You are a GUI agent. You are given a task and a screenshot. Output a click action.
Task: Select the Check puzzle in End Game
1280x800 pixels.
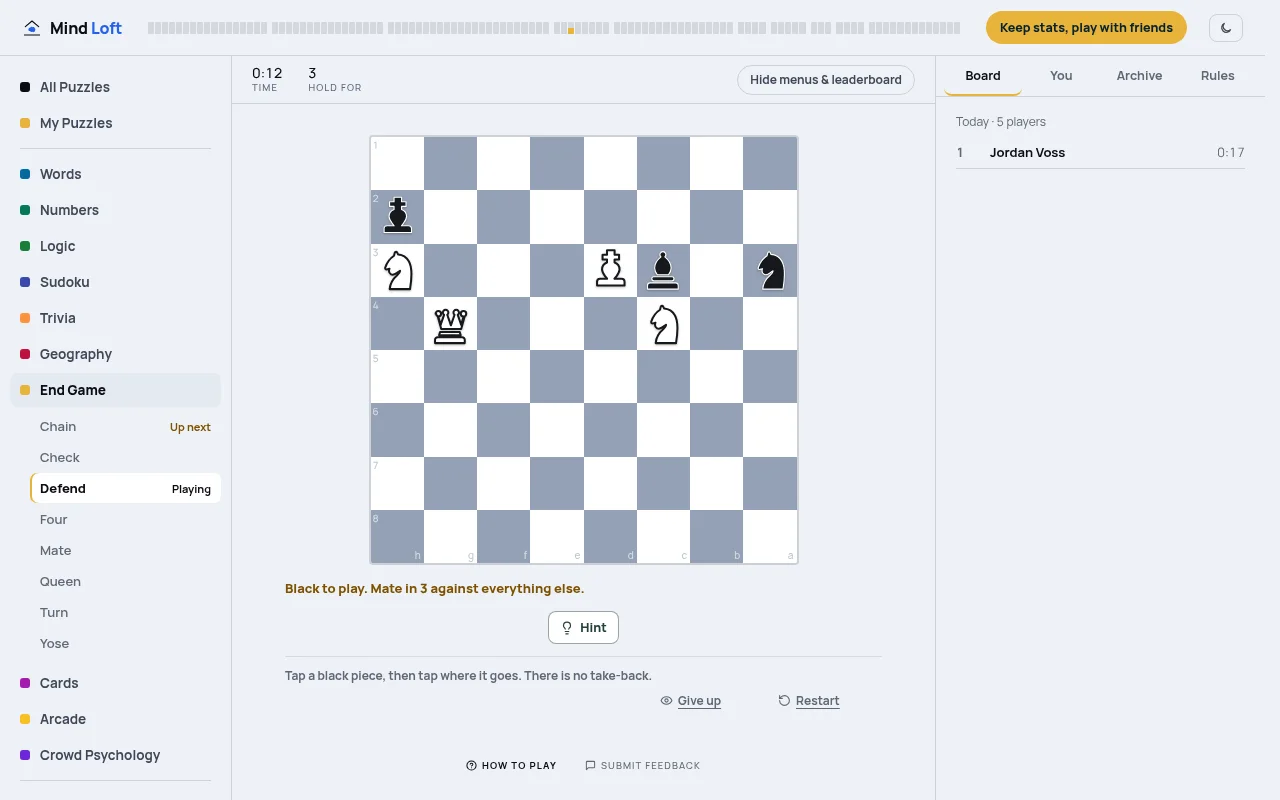125,458
